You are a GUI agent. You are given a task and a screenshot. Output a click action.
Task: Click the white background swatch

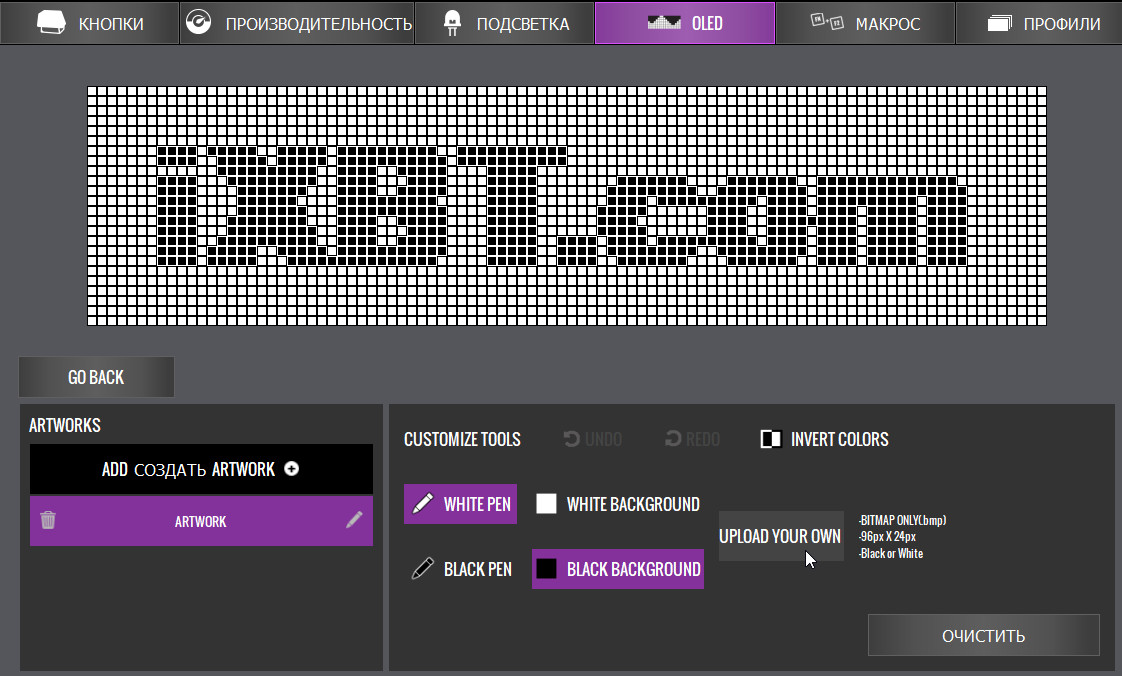point(546,504)
